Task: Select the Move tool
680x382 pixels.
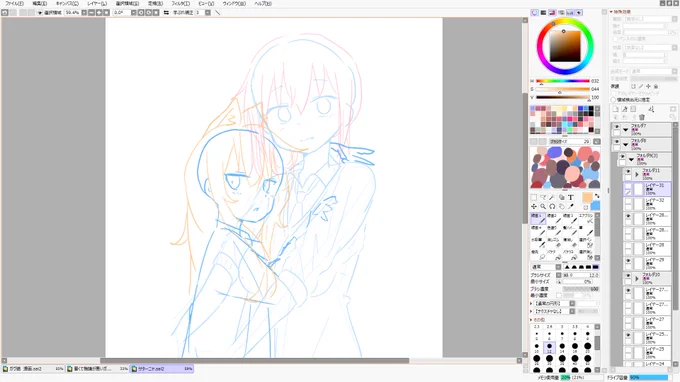Action: coord(534,206)
